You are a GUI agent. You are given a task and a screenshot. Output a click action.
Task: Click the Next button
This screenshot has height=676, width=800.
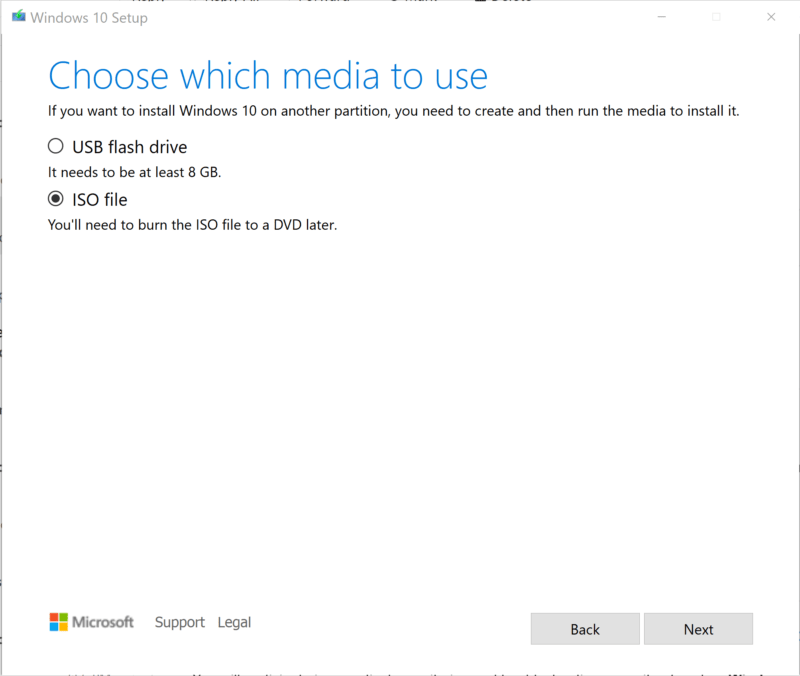(x=698, y=628)
